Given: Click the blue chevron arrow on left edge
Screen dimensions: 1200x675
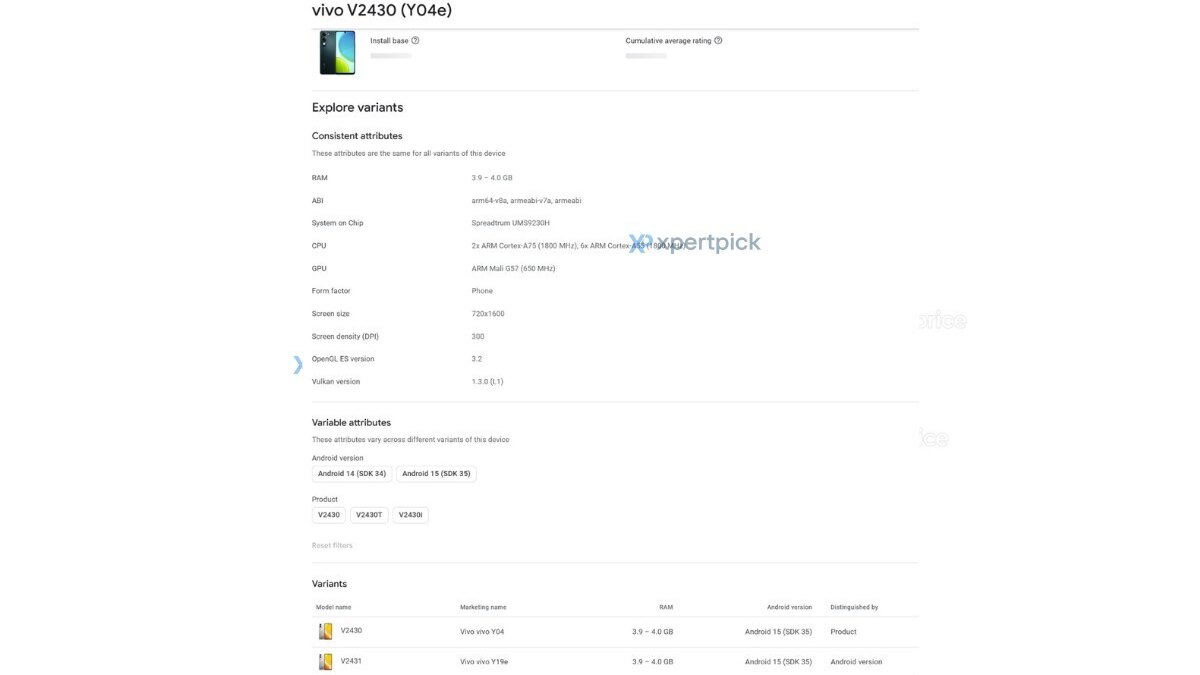Looking at the screenshot, I should [298, 365].
